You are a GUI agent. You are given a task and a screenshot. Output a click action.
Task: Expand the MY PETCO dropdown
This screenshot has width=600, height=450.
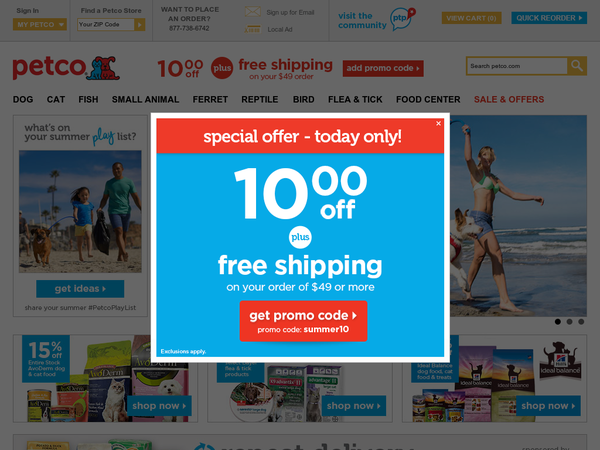pos(40,24)
